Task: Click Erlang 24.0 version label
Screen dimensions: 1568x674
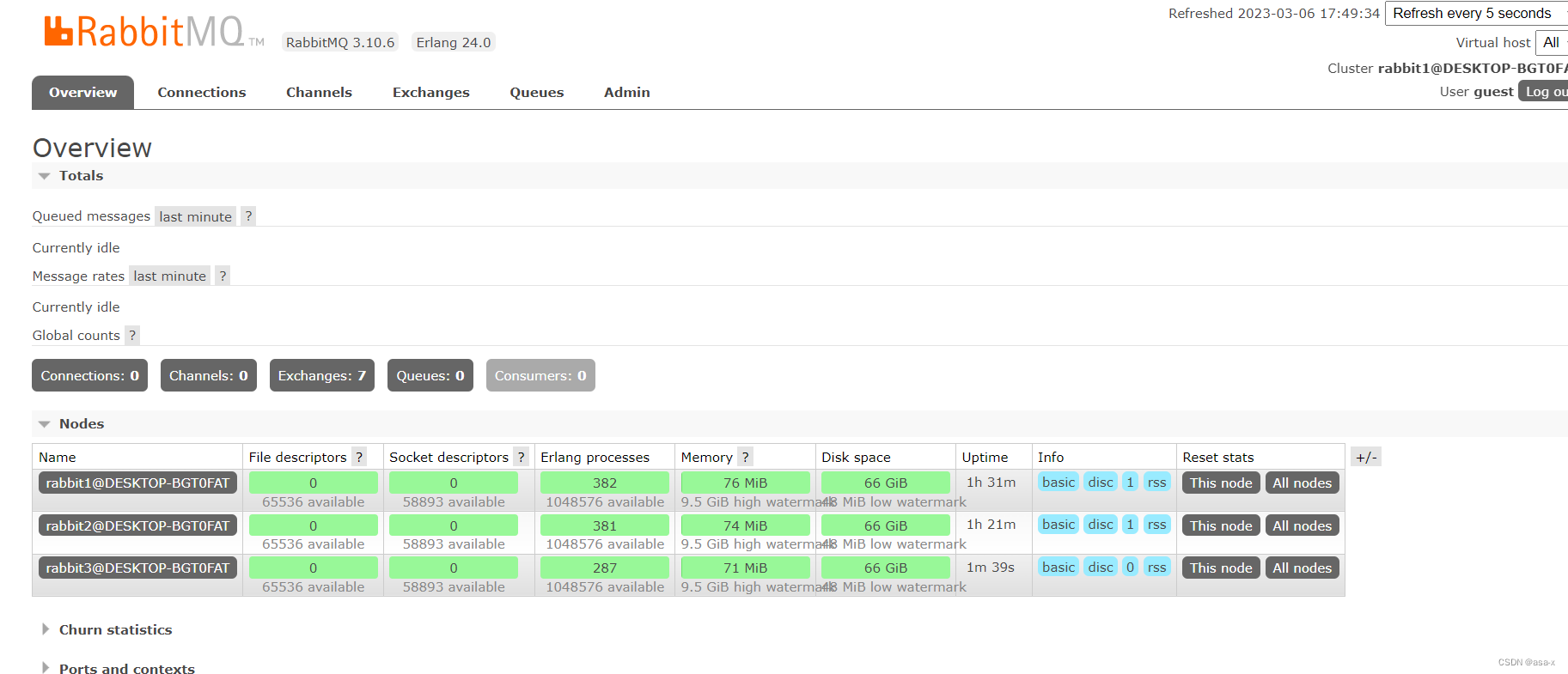Action: pos(454,42)
